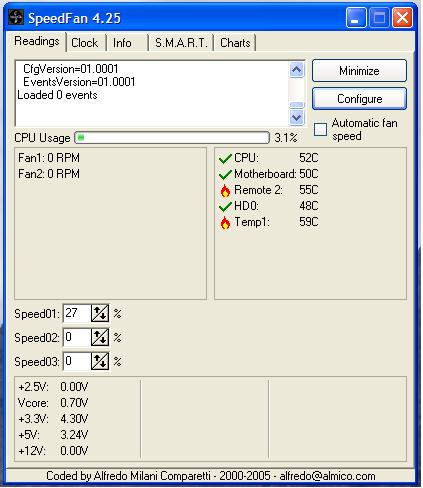Click the flame icon next to Remote 2
This screenshot has height=488, width=423.
point(225,190)
